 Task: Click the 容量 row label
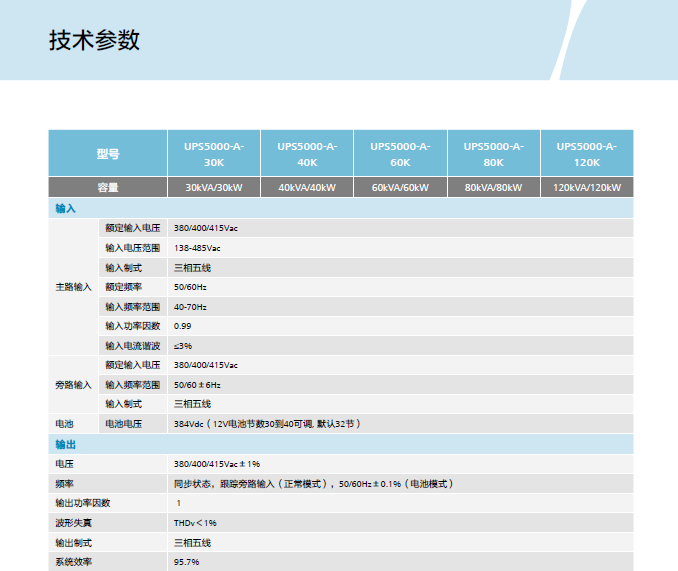click(x=108, y=188)
